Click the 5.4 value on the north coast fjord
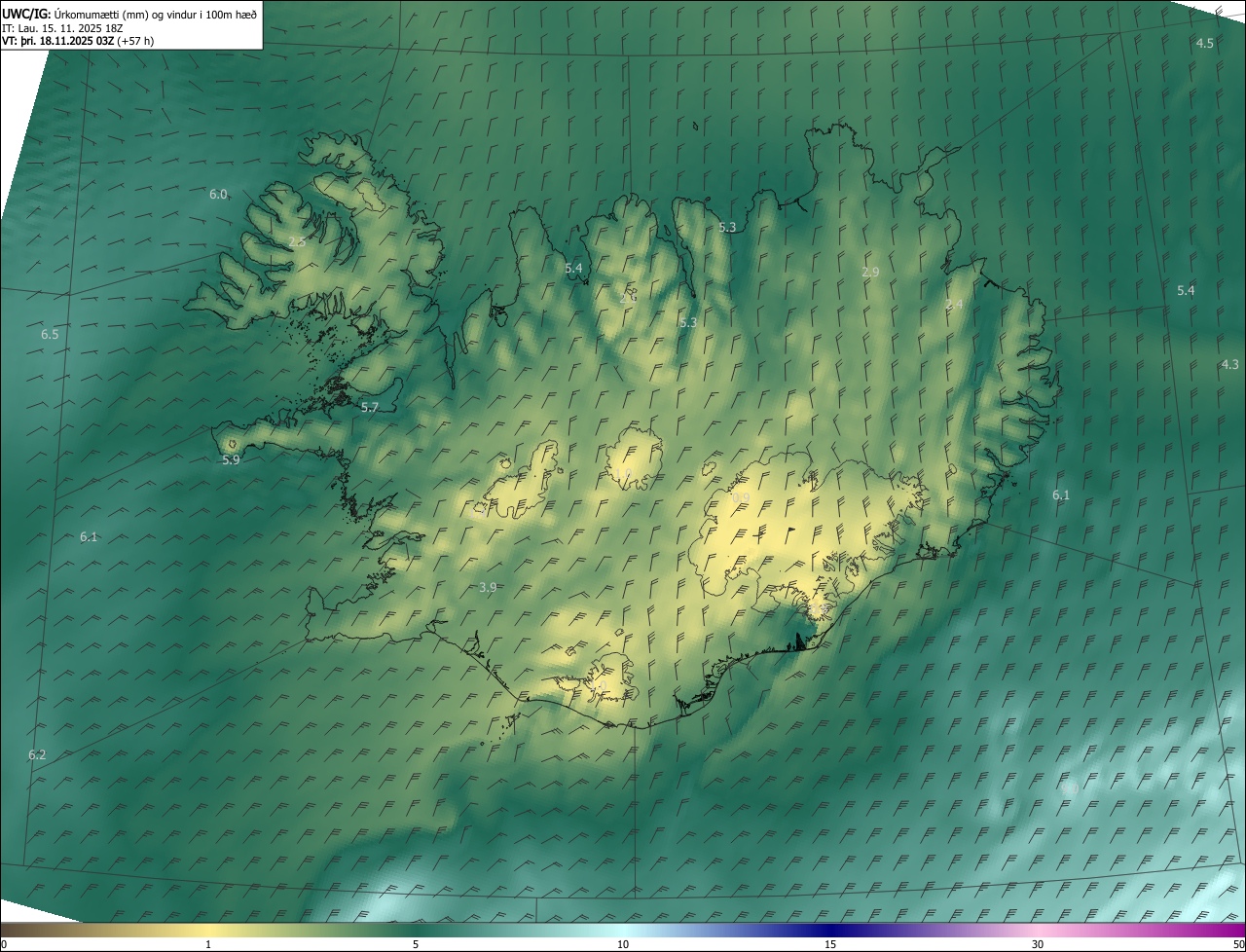The image size is (1246, 952). coord(573,268)
